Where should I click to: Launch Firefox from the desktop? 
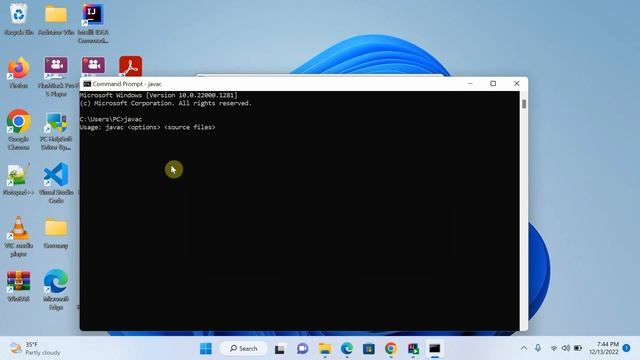point(19,73)
